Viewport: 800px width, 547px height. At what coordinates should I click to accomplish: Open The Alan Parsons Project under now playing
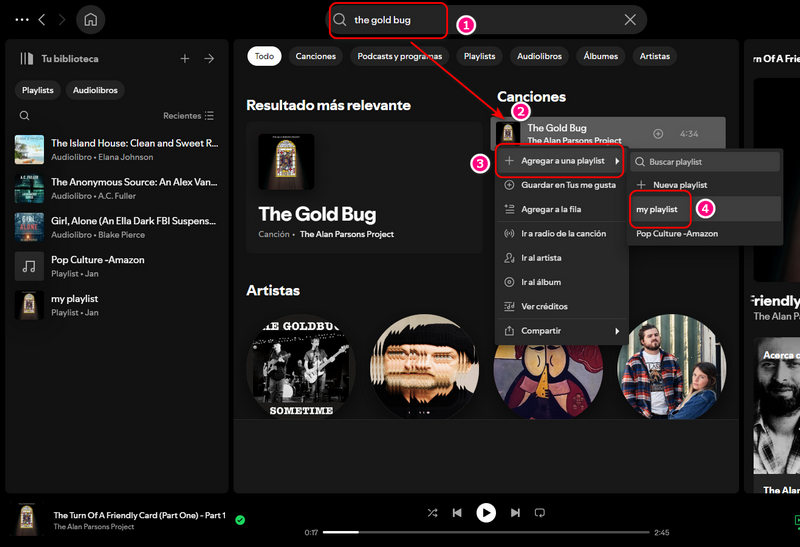[94, 527]
